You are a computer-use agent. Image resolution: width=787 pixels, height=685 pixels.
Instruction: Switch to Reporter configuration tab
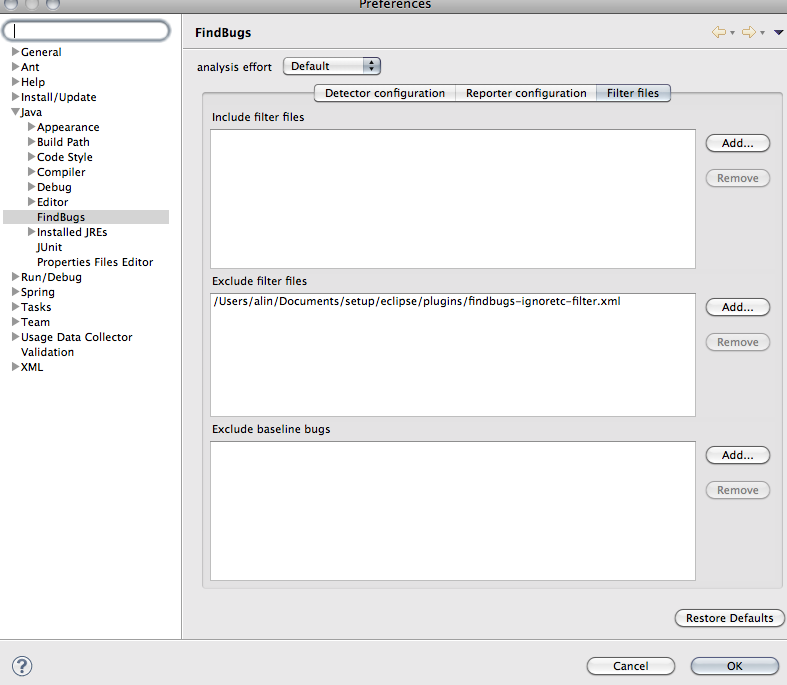(526, 93)
